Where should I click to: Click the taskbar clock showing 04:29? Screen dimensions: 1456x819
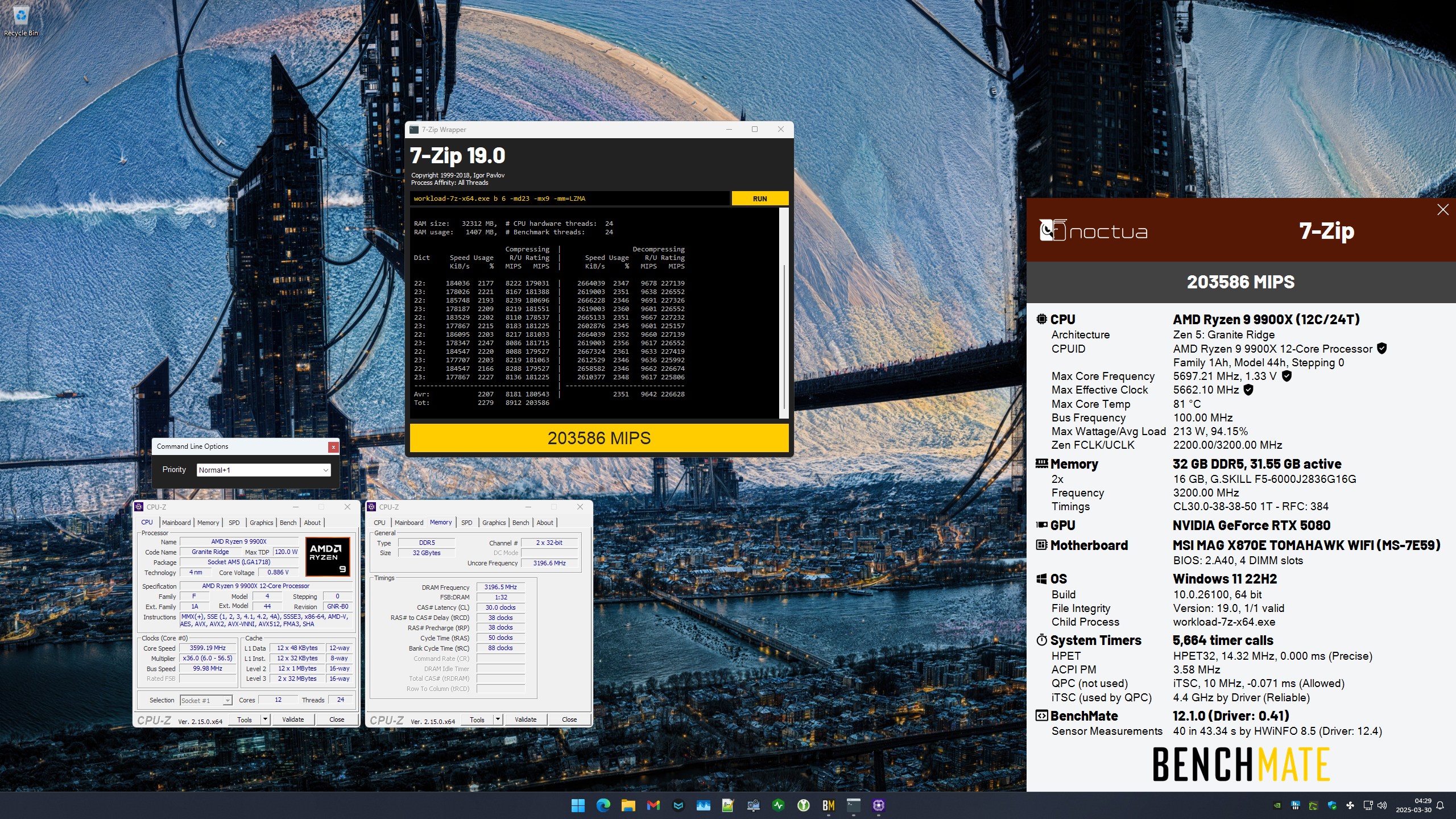(x=1413, y=805)
